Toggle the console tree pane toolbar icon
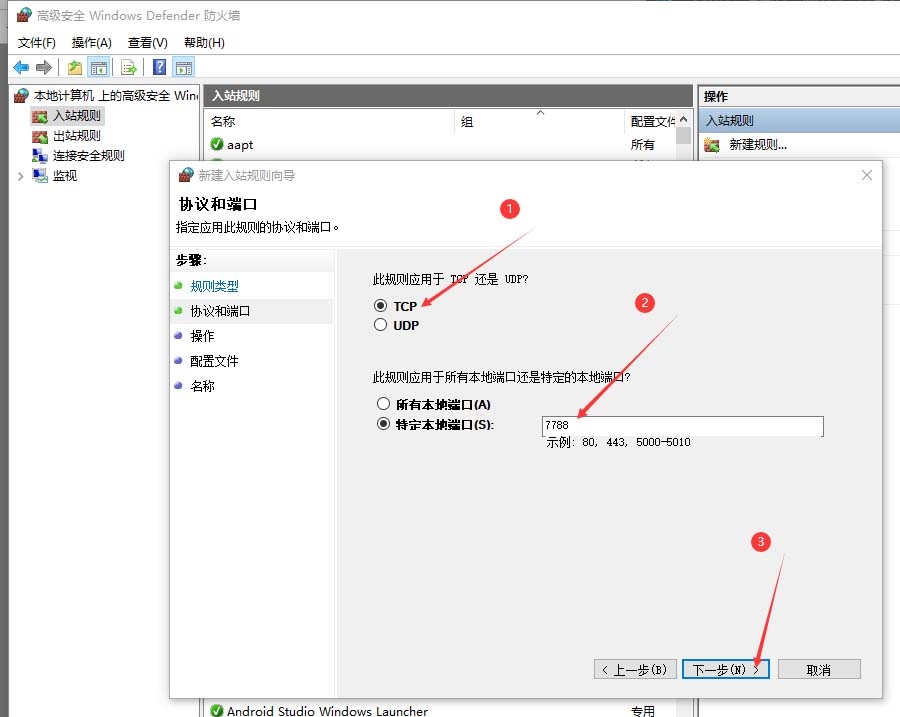The image size is (900, 717). pos(99,68)
